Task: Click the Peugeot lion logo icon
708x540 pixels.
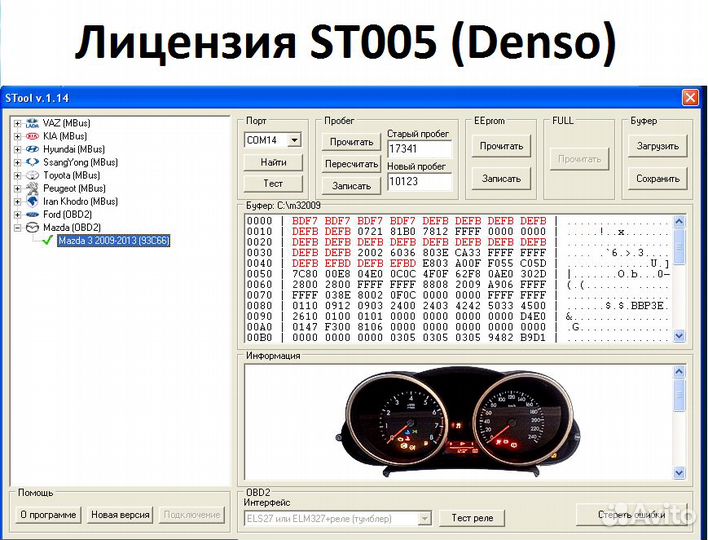Action: (x=33, y=188)
